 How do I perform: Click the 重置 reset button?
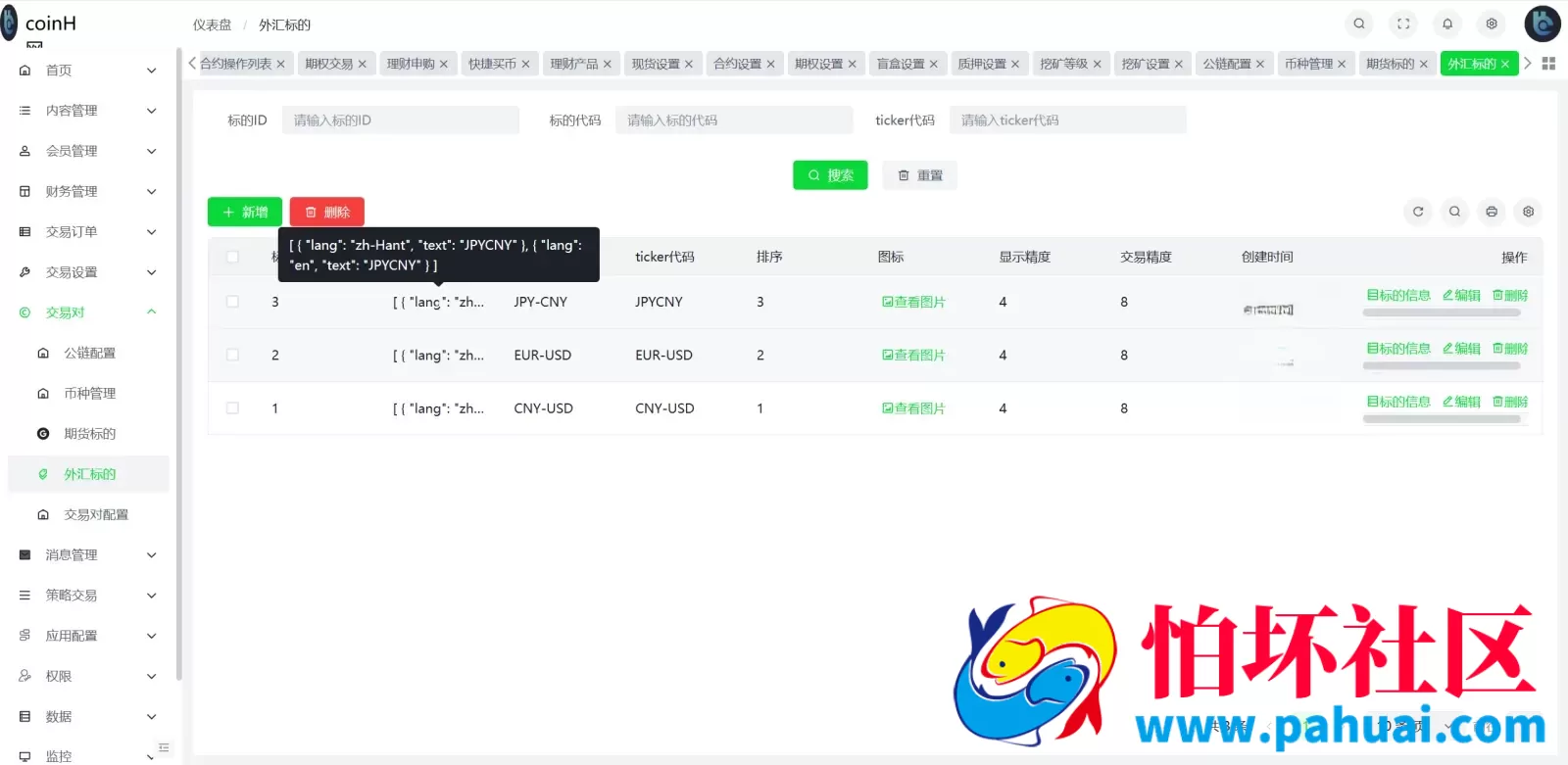[920, 175]
